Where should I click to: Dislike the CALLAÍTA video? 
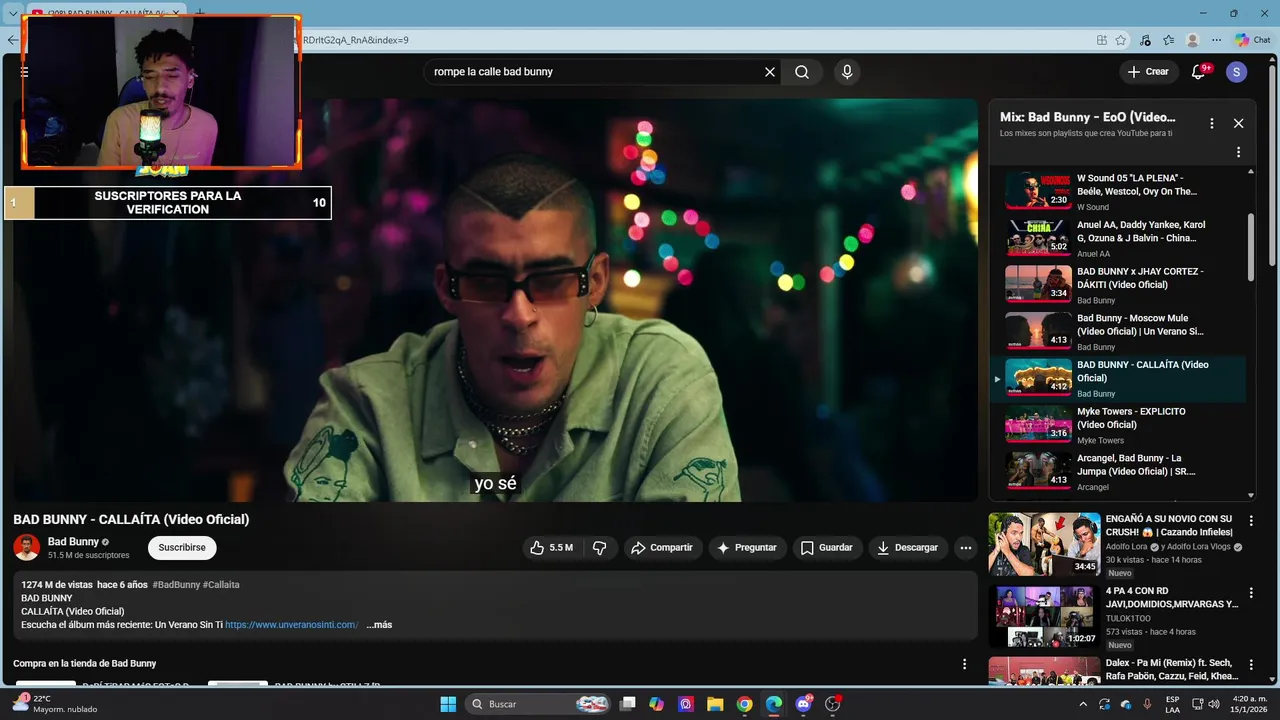point(600,548)
